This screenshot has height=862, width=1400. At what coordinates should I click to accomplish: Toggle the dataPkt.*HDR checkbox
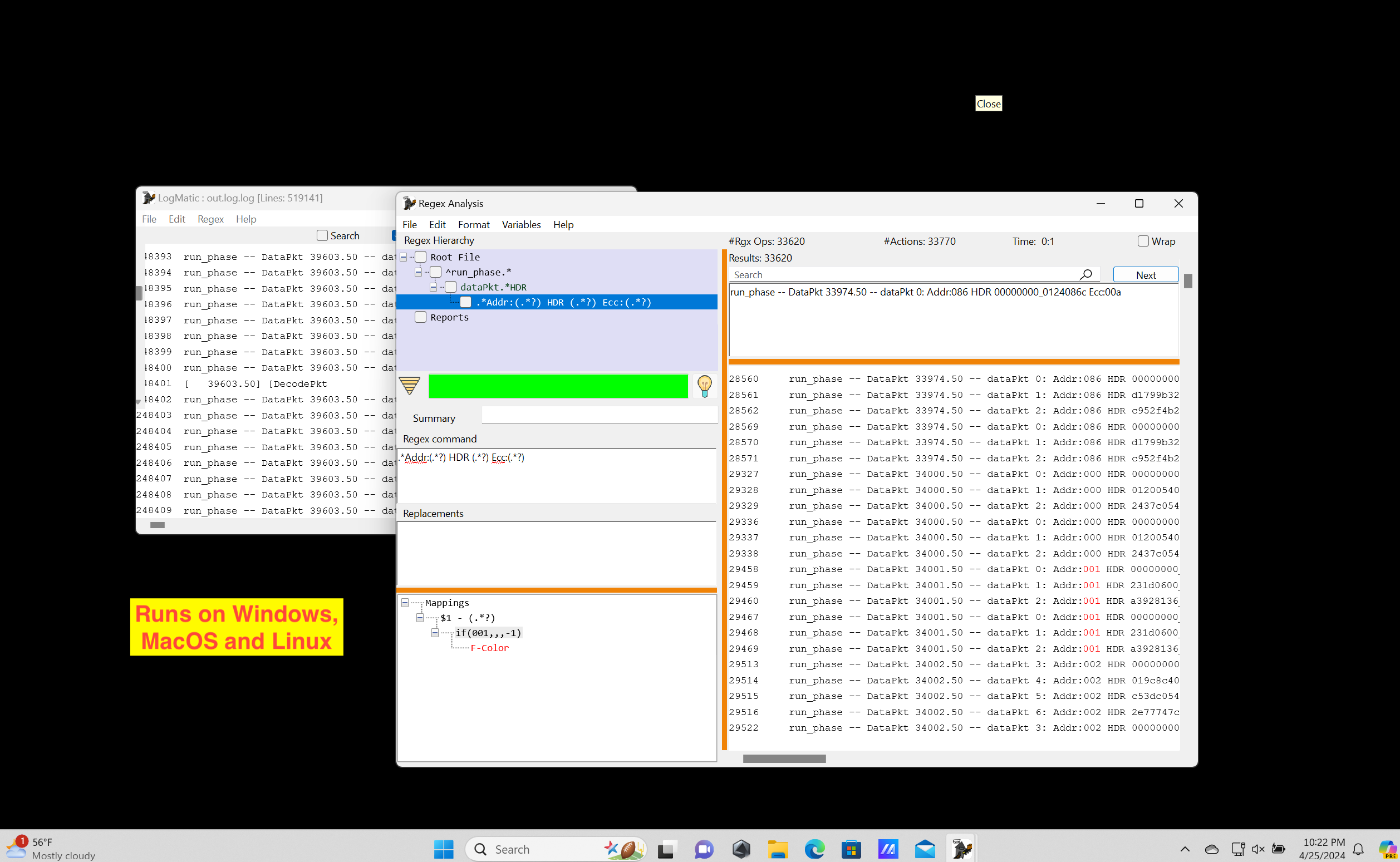coord(450,287)
